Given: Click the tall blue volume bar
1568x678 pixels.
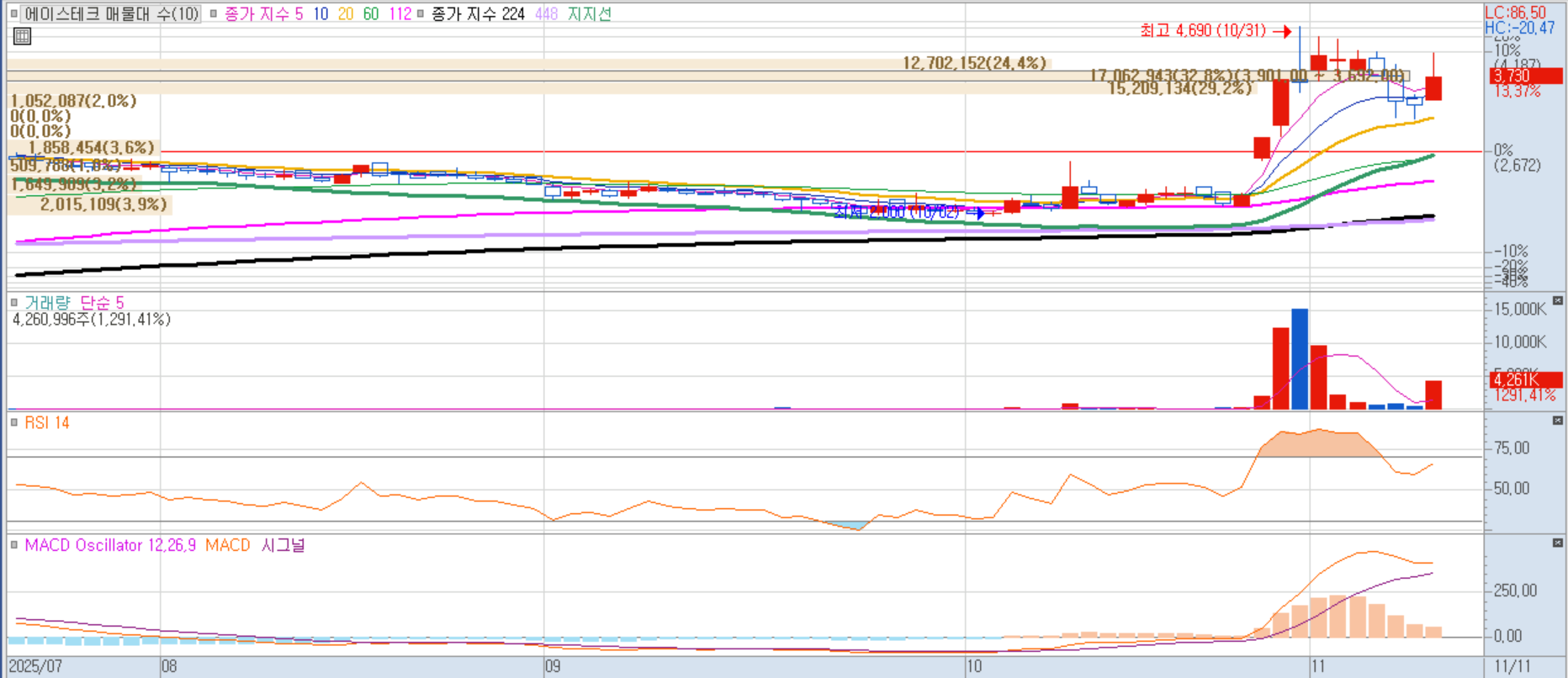Looking at the screenshot, I should [1300, 359].
